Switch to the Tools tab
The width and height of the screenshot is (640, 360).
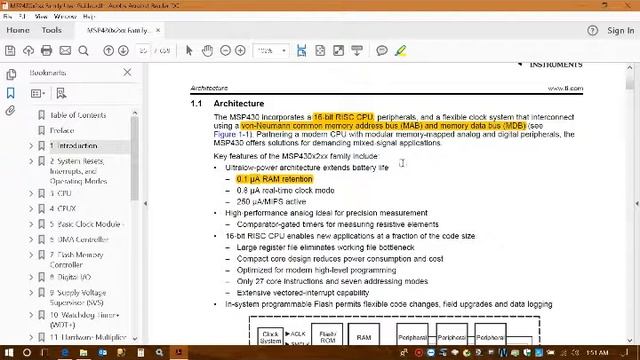pyautogui.click(x=51, y=30)
